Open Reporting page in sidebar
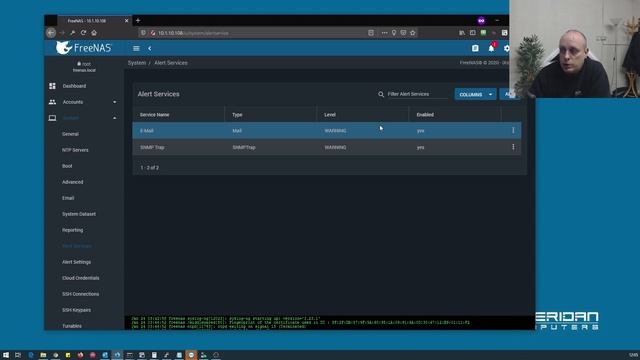Image resolution: width=640 pixels, height=360 pixels. [72, 230]
